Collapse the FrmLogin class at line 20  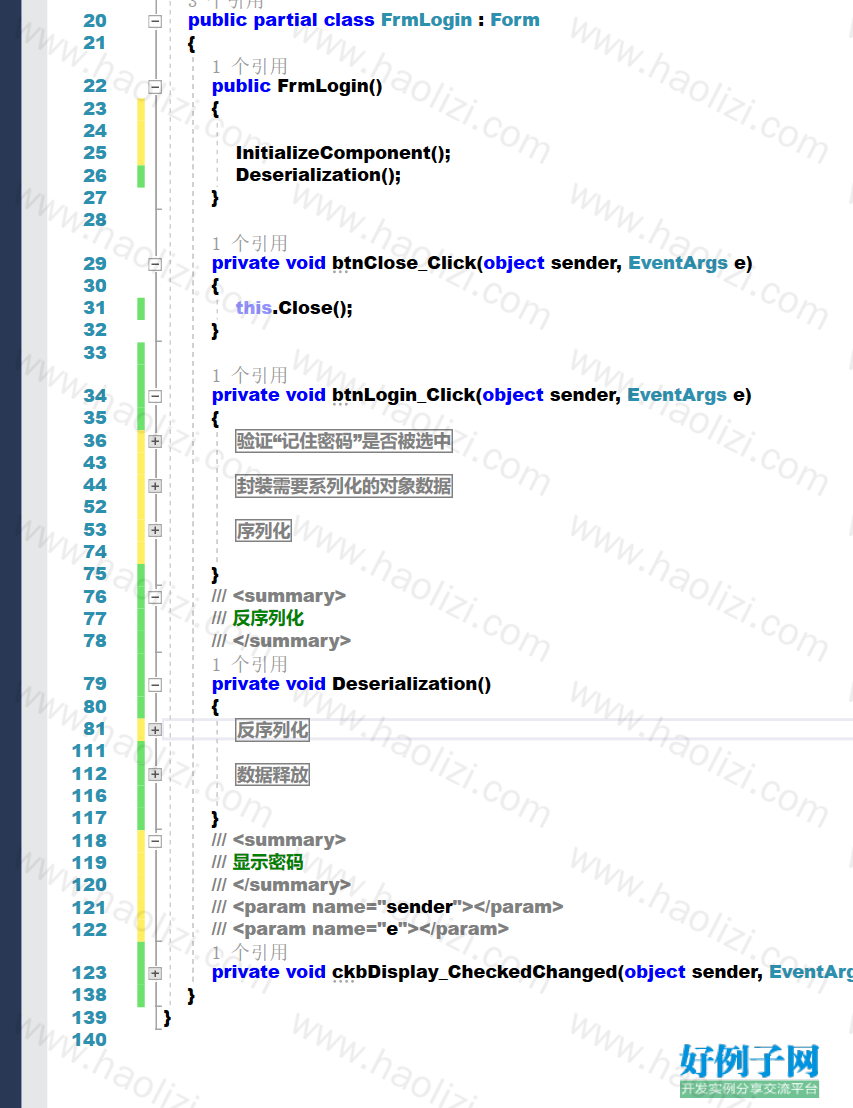(x=155, y=22)
